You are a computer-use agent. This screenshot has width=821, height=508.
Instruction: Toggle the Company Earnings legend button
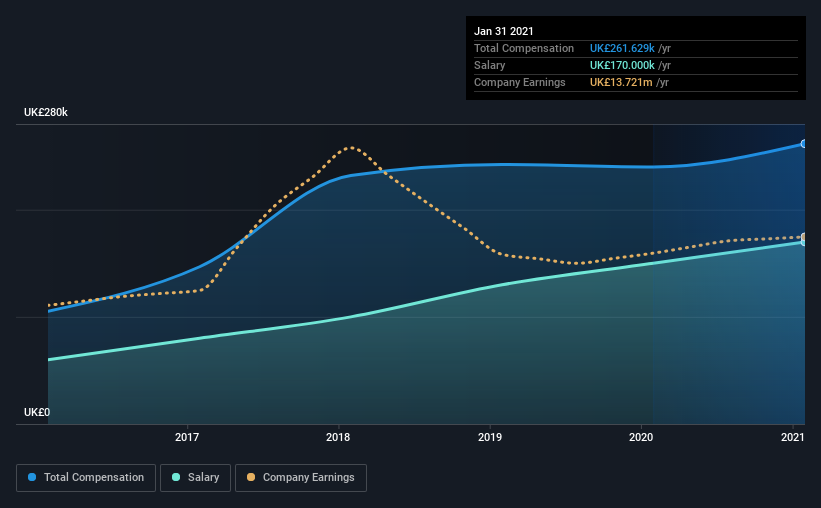point(301,478)
